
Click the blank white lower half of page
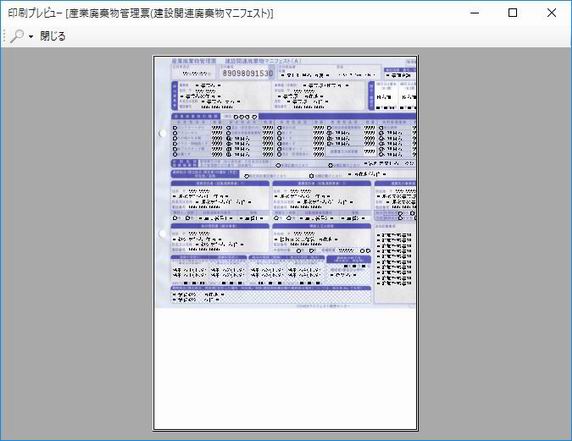pyautogui.click(x=285, y=368)
